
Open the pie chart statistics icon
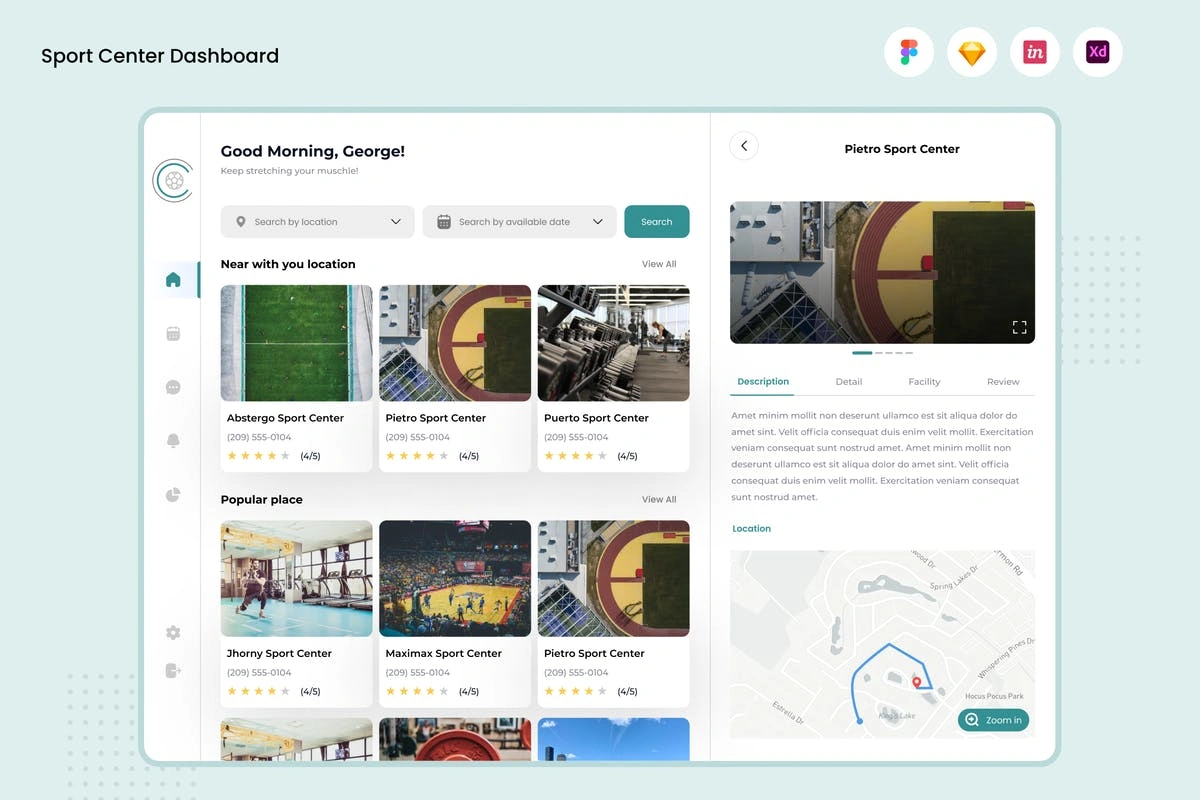[x=173, y=494]
